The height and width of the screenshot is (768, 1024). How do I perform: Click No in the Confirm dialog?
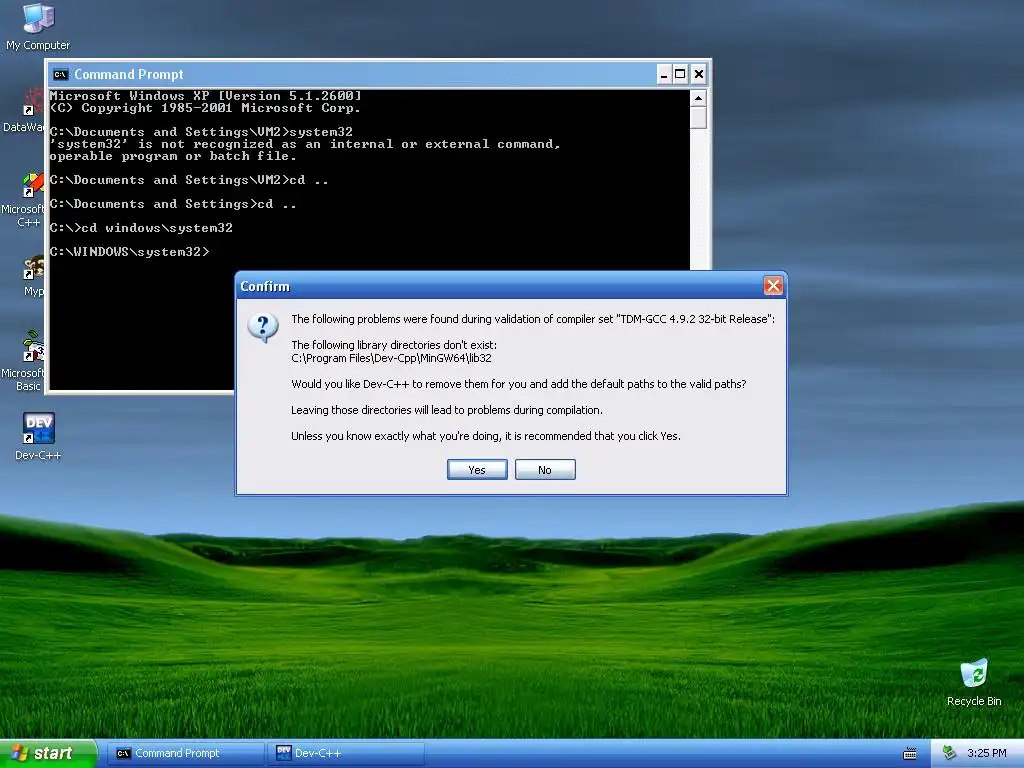545,470
